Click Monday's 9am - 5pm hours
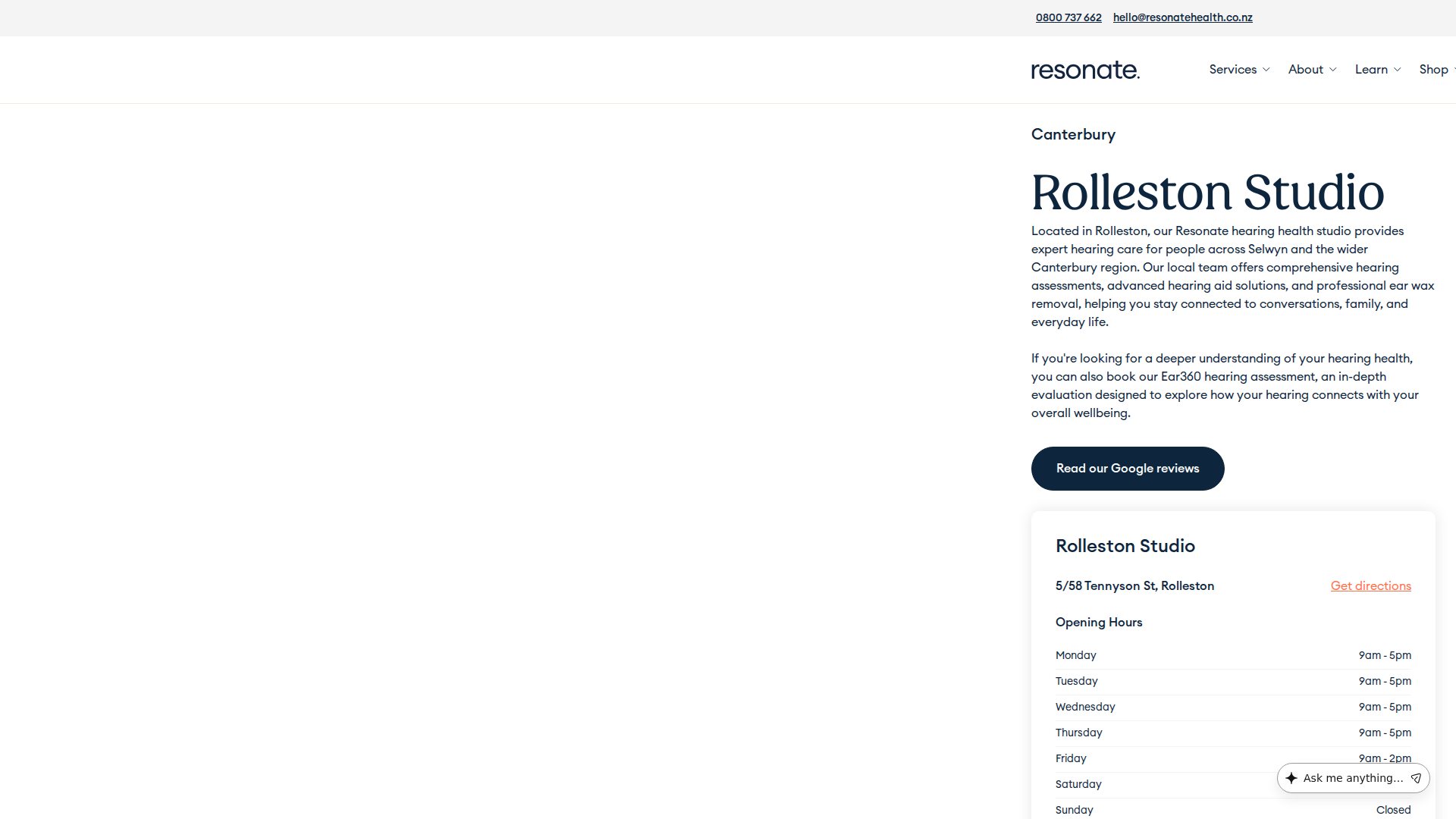Image resolution: width=1456 pixels, height=819 pixels. click(x=1385, y=655)
